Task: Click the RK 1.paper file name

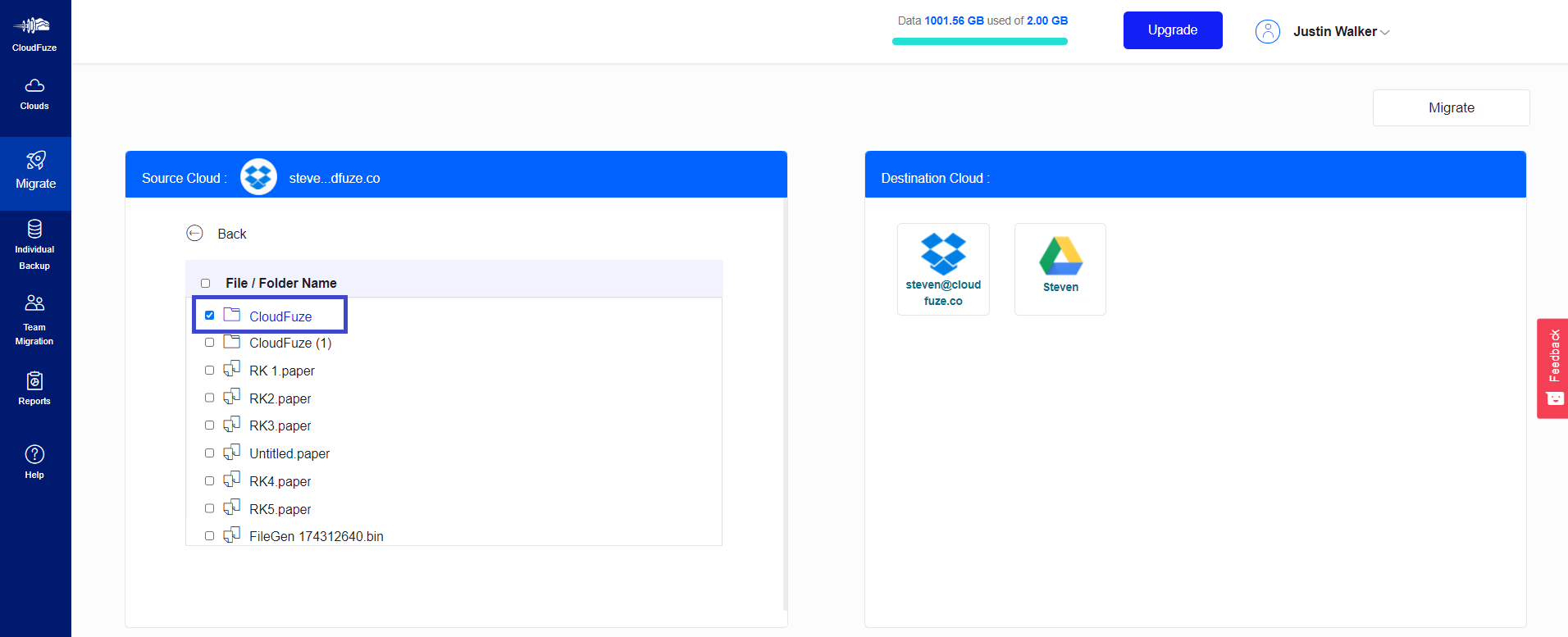Action: tap(282, 371)
